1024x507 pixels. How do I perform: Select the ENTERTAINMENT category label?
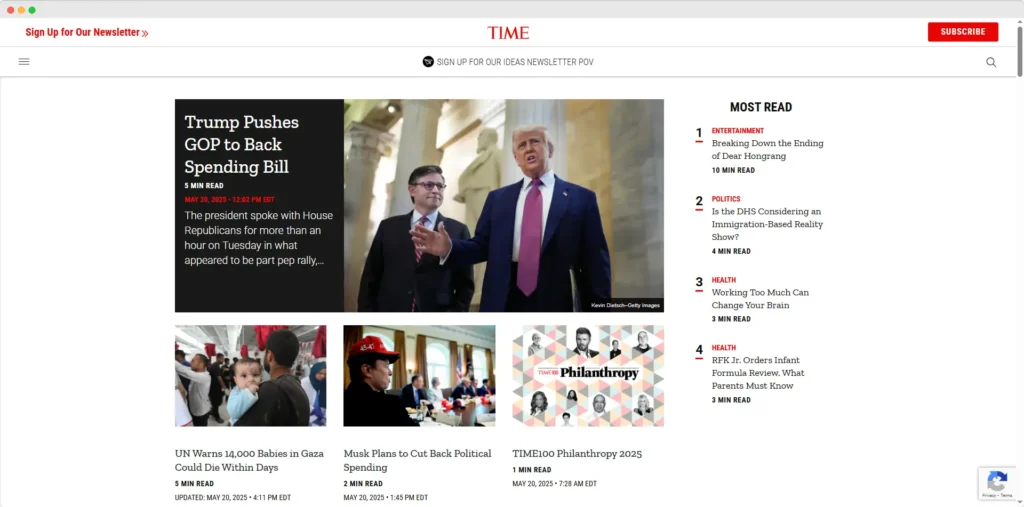738,131
